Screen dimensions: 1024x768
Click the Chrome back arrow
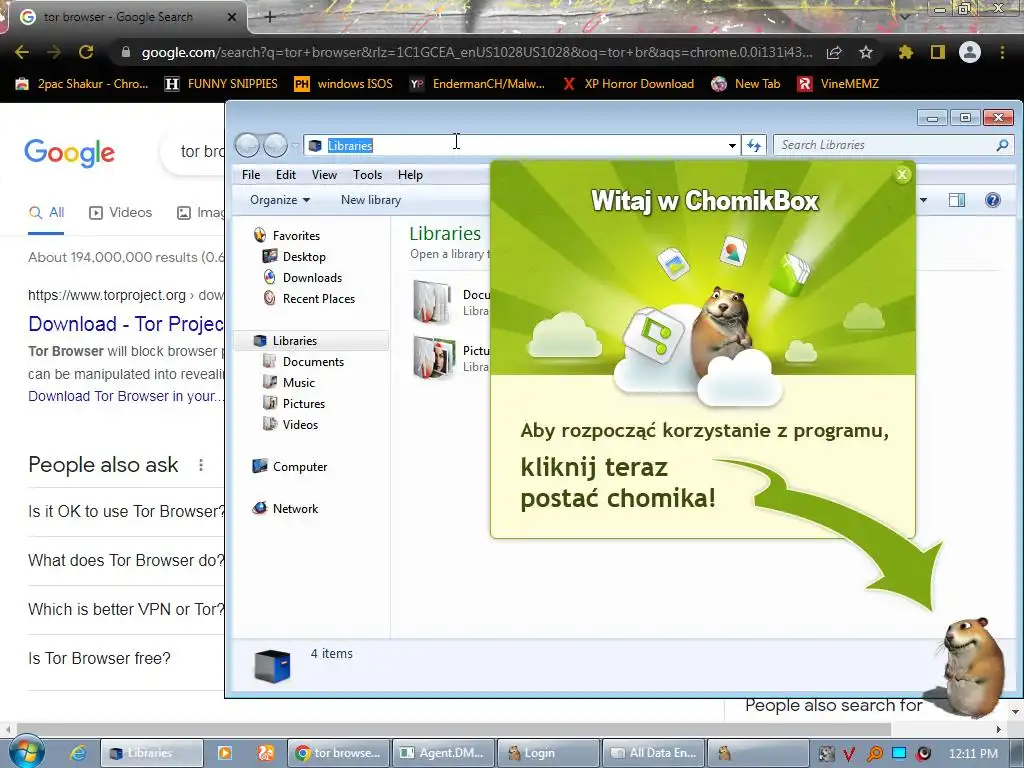(x=22, y=52)
